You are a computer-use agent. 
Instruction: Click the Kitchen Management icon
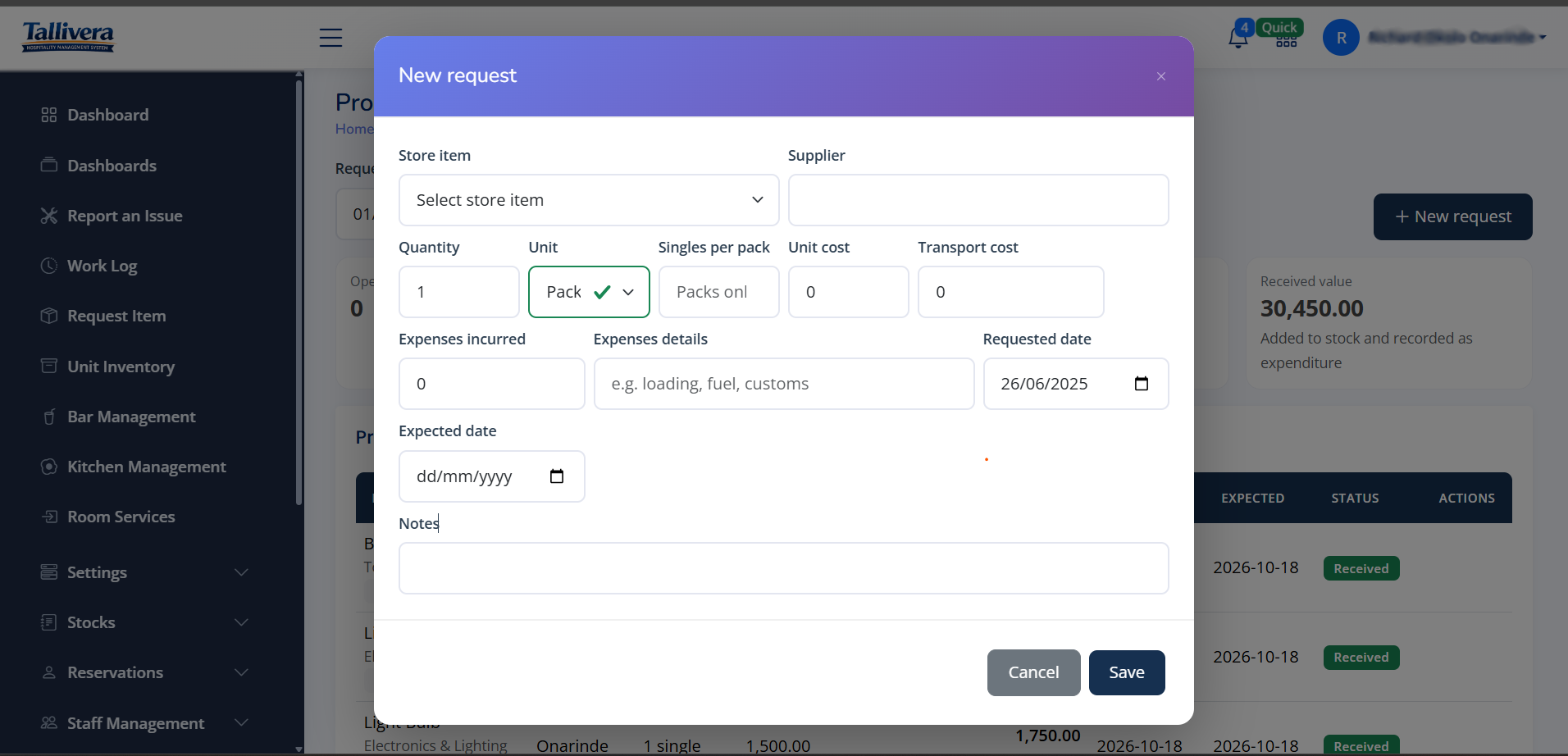(x=49, y=467)
